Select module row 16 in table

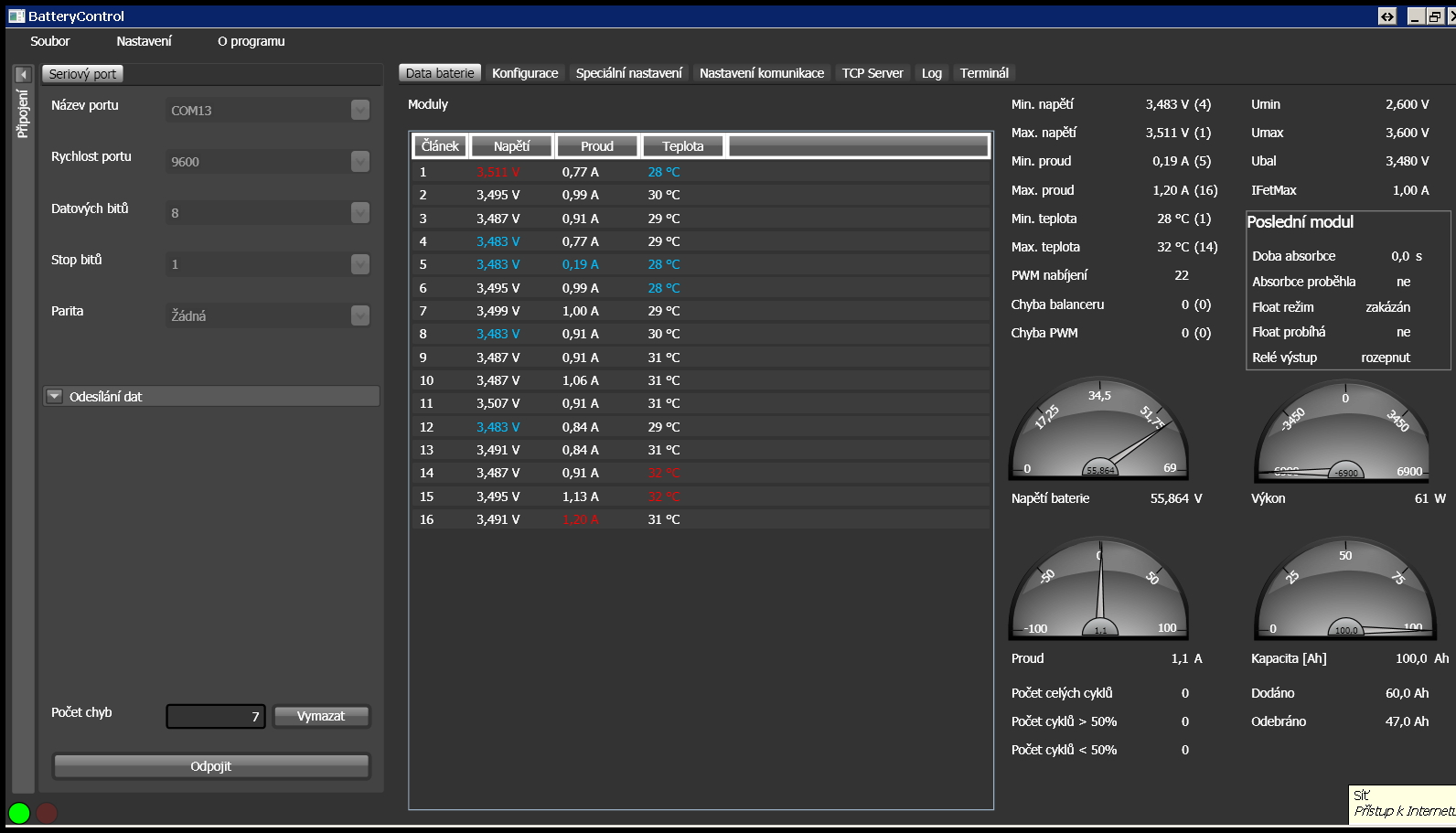tap(701, 519)
